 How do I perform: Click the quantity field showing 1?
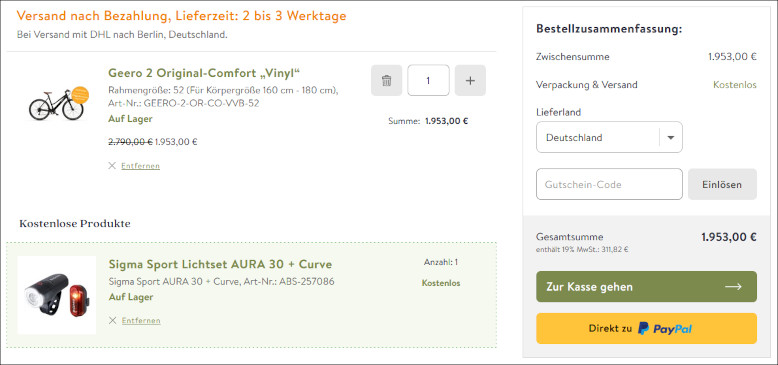[428, 80]
